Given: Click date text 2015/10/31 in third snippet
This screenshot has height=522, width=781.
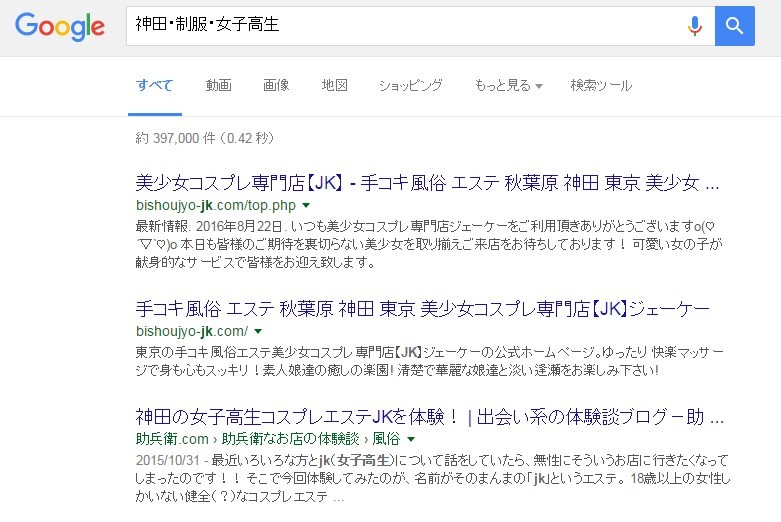Looking at the screenshot, I should pos(167,460).
